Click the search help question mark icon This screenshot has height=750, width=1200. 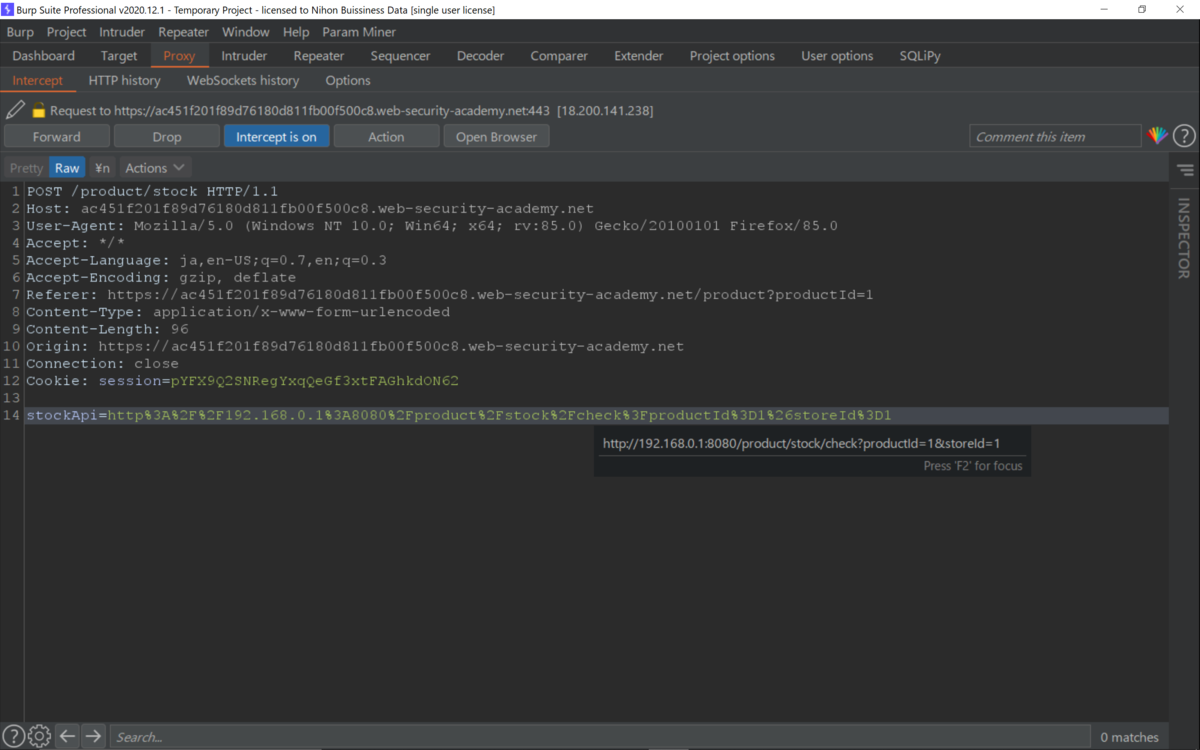pos(14,737)
